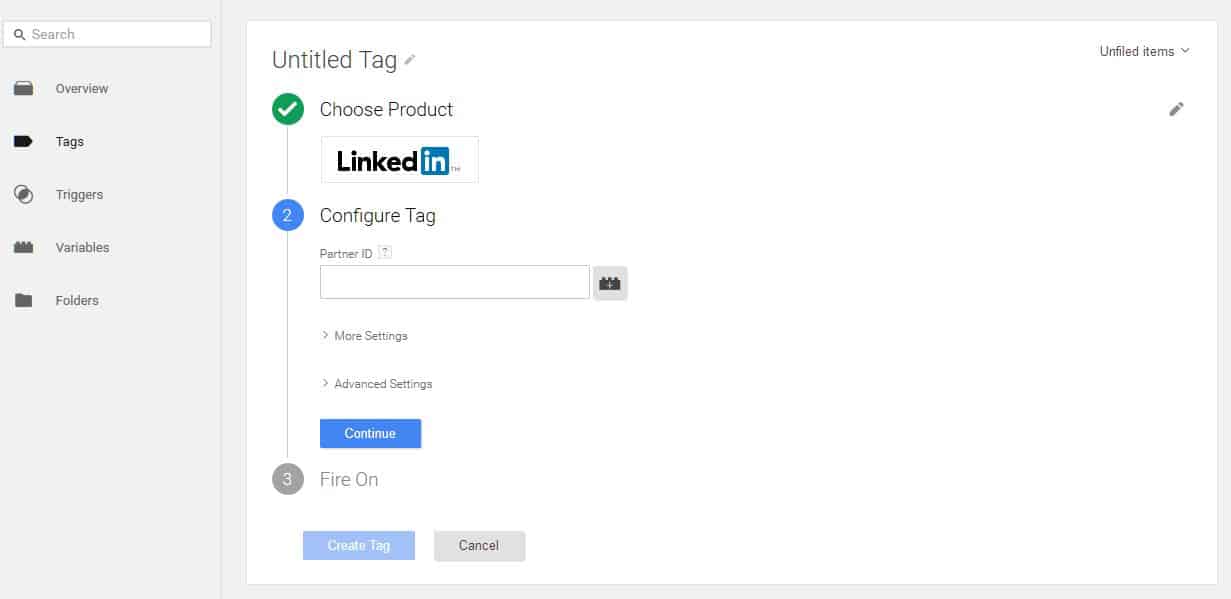The width and height of the screenshot is (1231, 599).
Task: Click the Continue button
Action: (x=370, y=433)
